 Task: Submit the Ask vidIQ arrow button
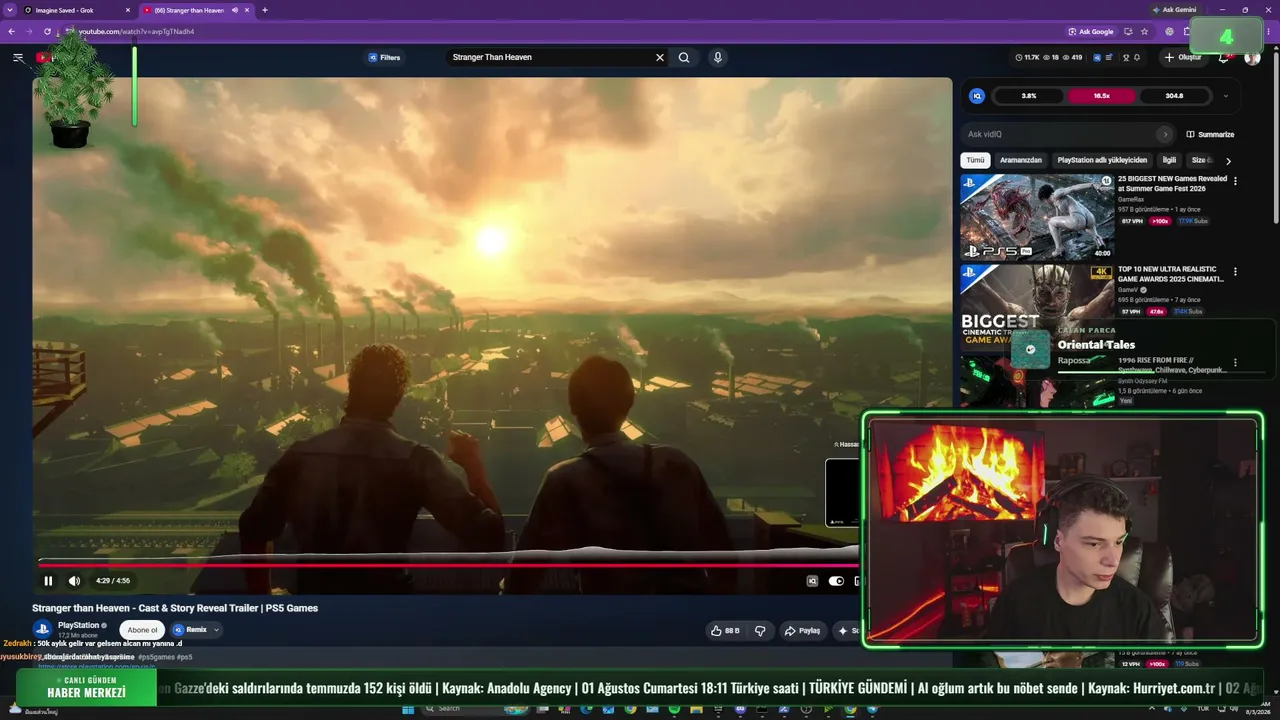[x=1165, y=134]
